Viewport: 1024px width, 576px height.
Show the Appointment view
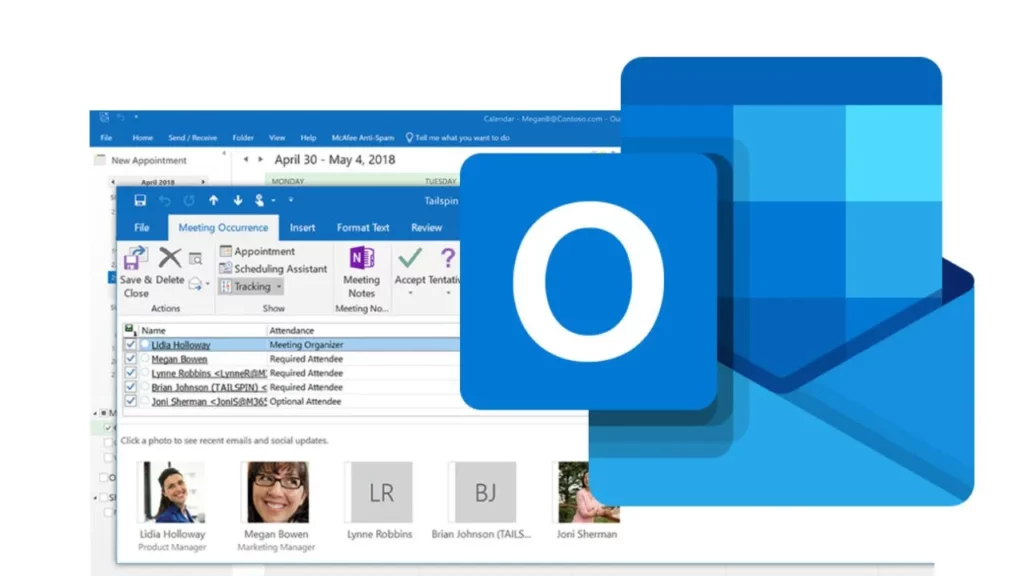(264, 252)
